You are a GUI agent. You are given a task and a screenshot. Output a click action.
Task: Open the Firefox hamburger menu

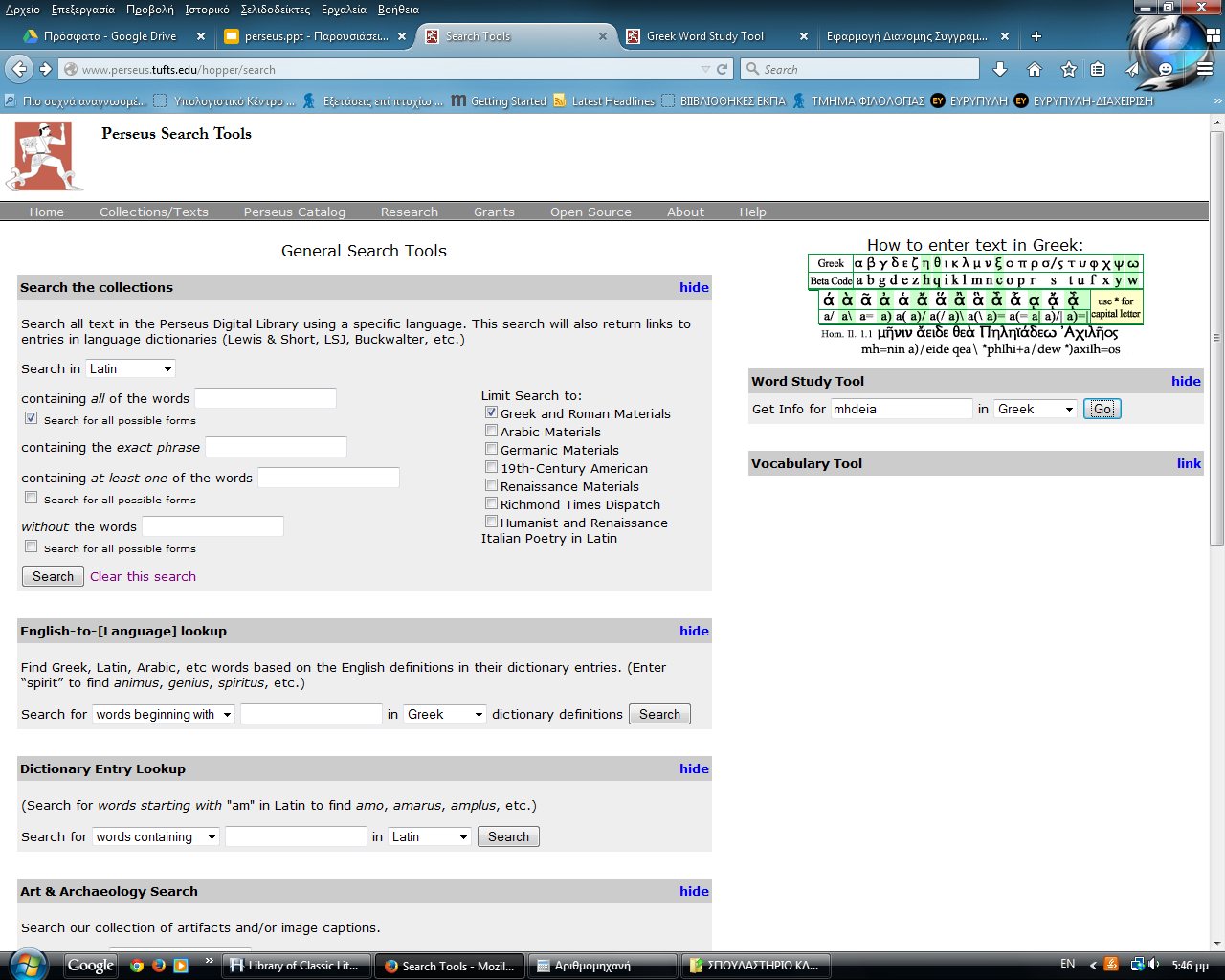coord(1205,69)
